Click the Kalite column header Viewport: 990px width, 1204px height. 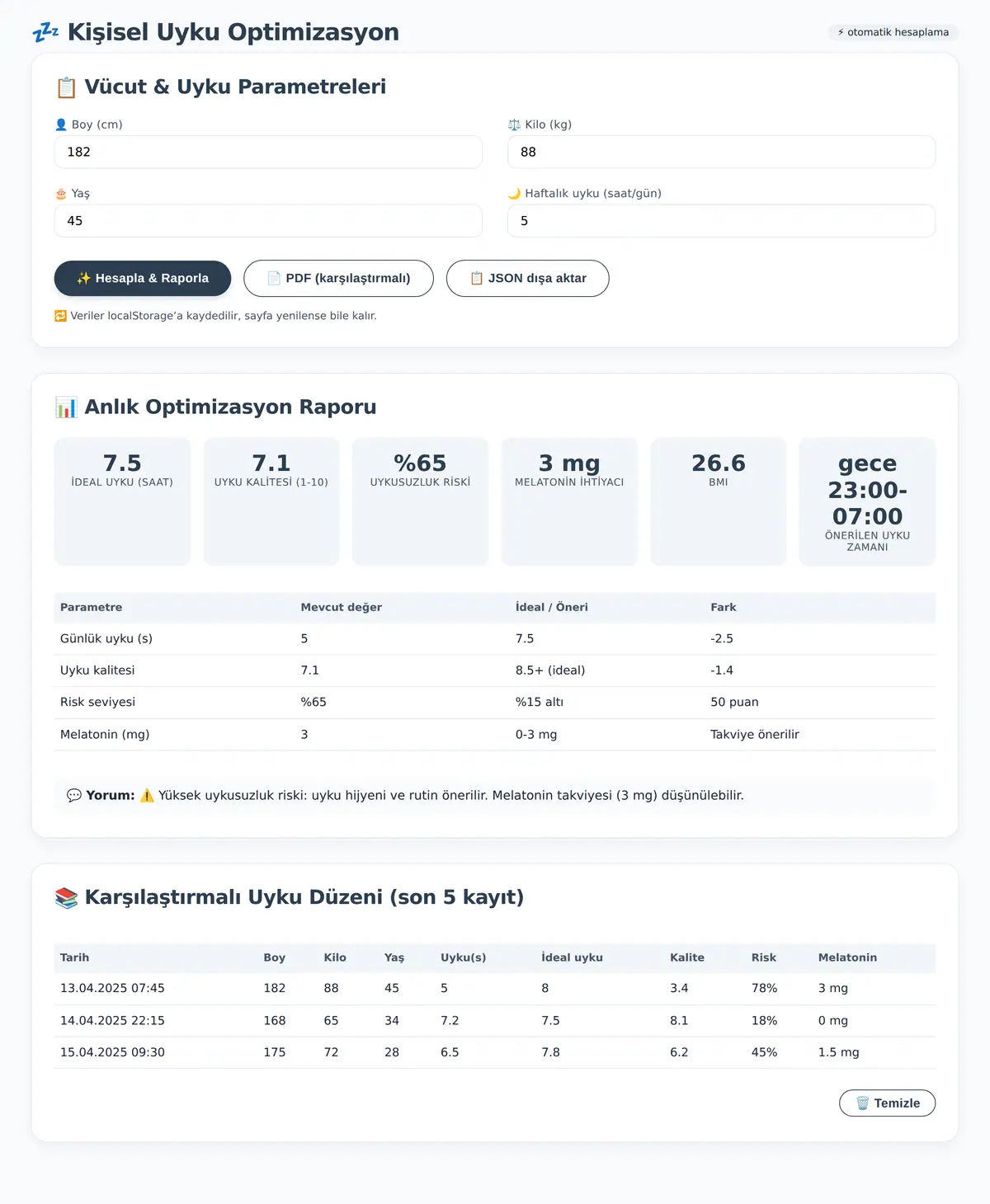click(687, 957)
